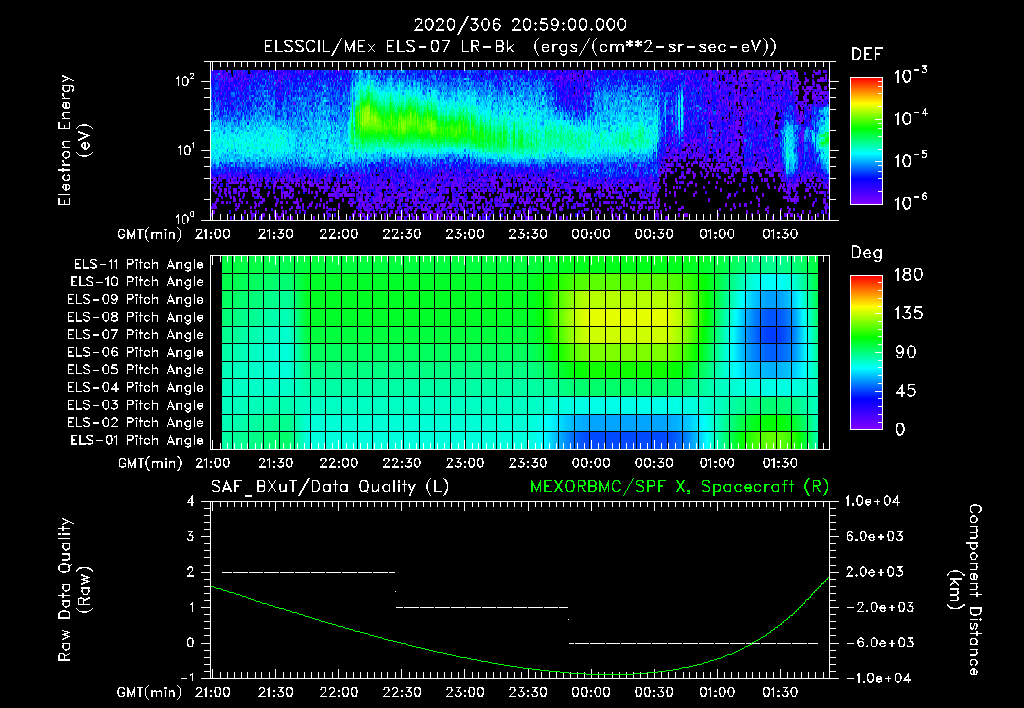Screen dimensions: 1024x708
Task: Click the "ELS-10 Pitch Angle" row label
Action: 137,282
